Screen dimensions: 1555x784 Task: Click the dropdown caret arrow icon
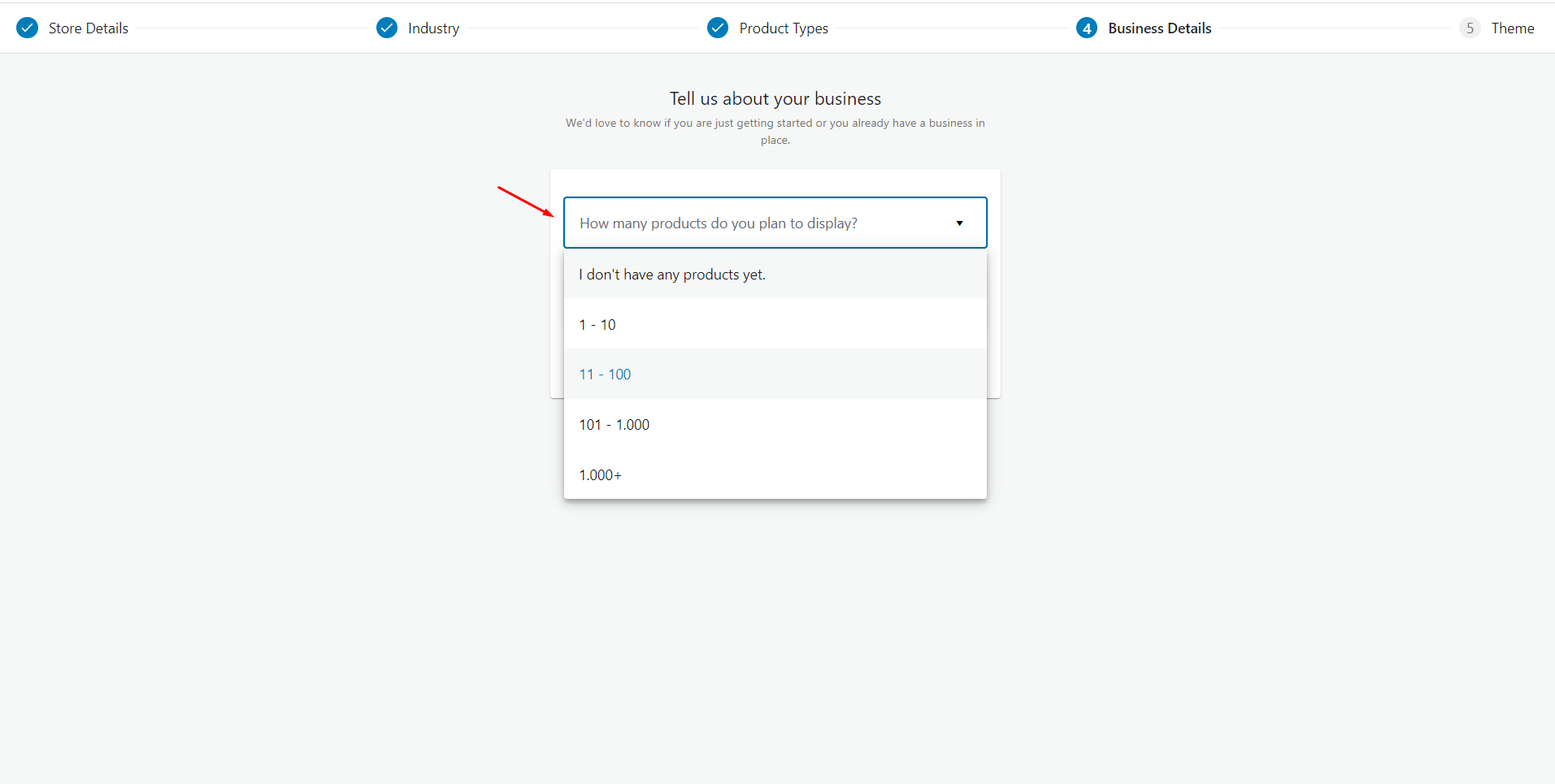pyautogui.click(x=959, y=223)
